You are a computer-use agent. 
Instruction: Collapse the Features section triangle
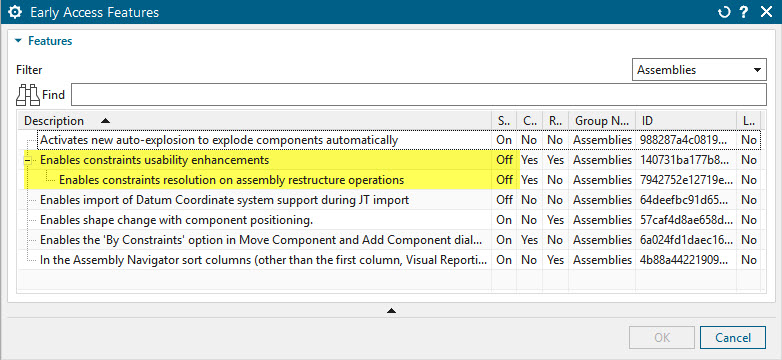click(x=18, y=41)
